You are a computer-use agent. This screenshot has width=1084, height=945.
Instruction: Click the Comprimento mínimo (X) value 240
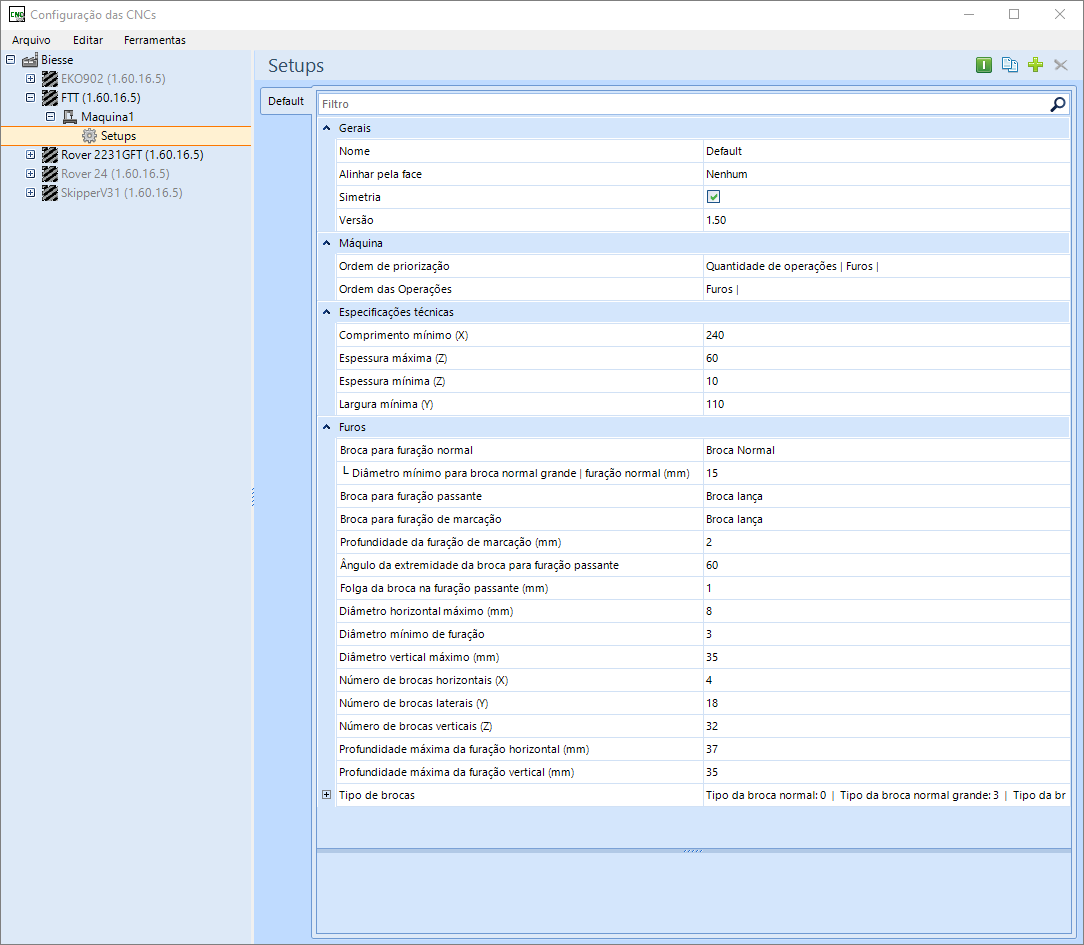(x=886, y=335)
